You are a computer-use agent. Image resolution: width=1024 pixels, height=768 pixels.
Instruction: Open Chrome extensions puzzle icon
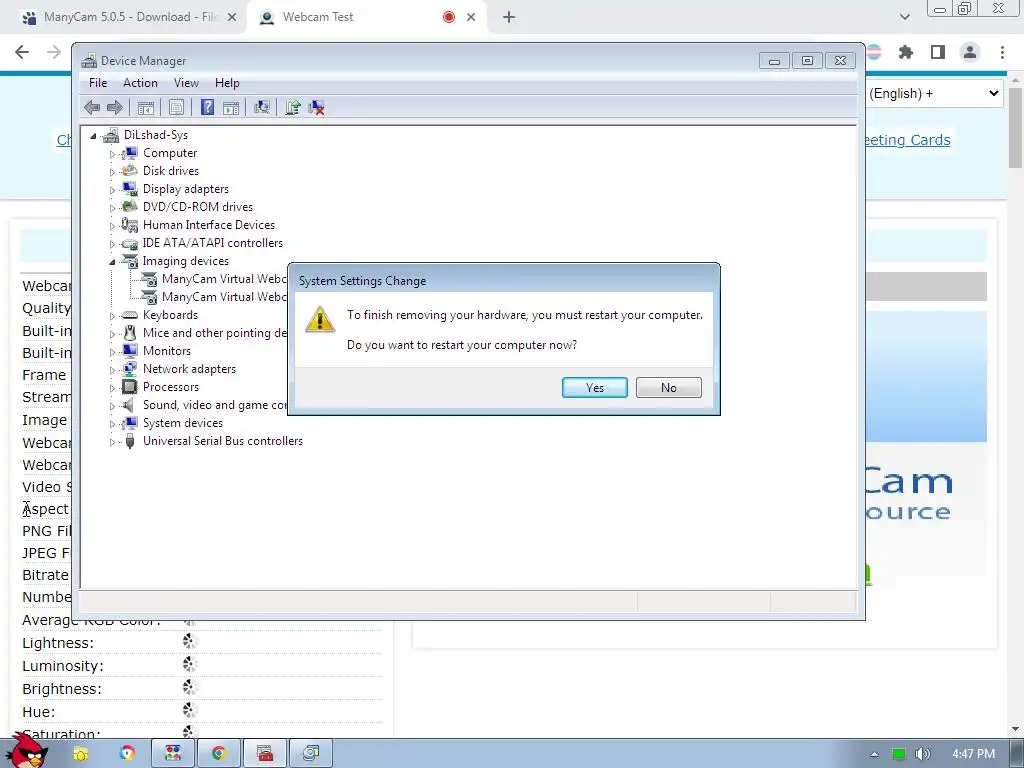pos(905,52)
